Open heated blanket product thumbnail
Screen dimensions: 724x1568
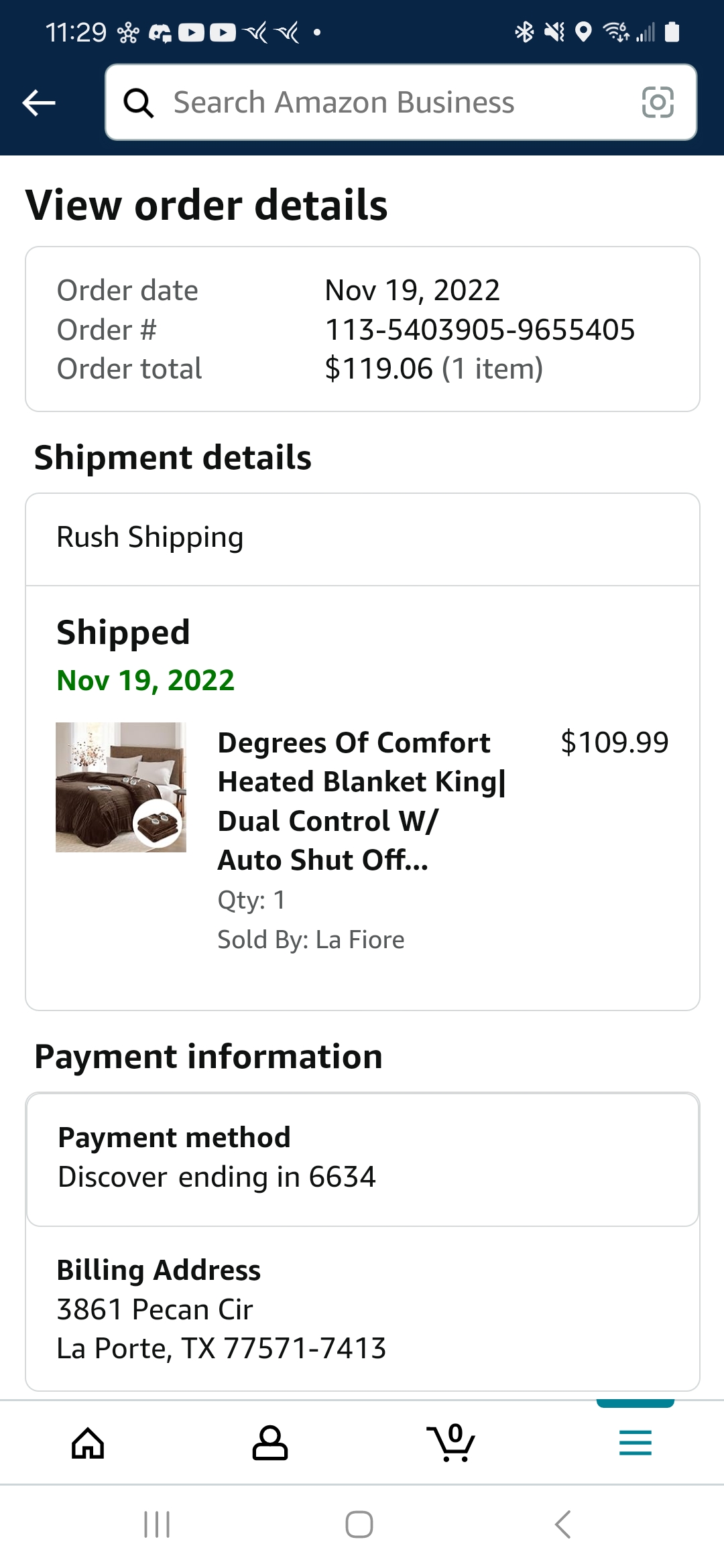click(121, 787)
